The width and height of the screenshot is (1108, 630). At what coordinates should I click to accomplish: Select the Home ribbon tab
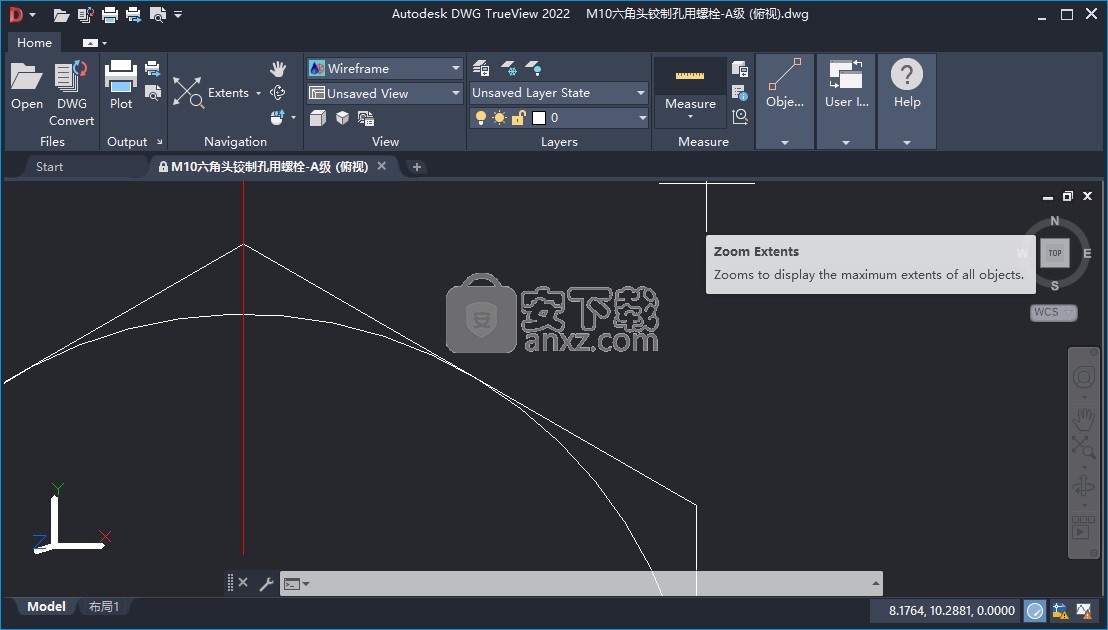(35, 42)
